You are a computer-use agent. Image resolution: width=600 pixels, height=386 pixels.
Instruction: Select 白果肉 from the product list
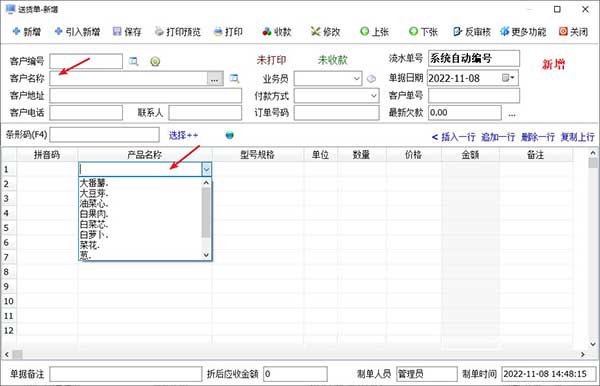click(140, 214)
